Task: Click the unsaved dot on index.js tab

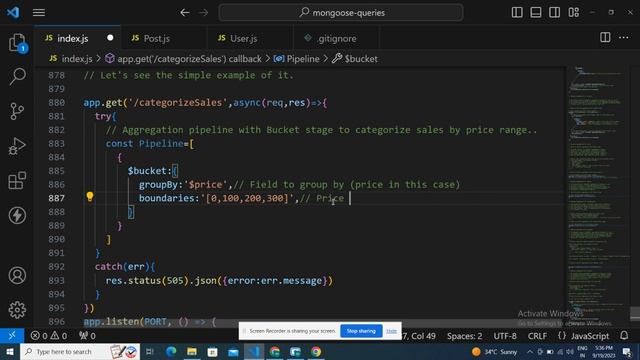Action: (110, 38)
